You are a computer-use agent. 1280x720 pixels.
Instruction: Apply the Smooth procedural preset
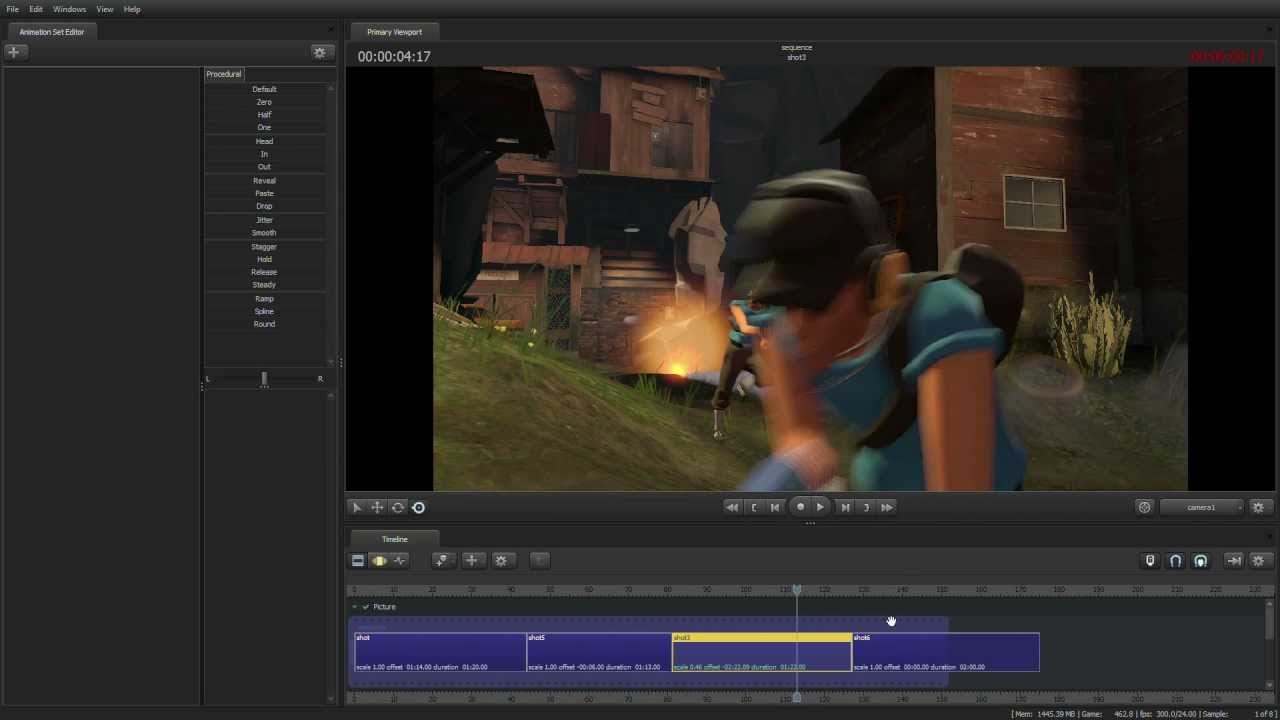tap(264, 233)
